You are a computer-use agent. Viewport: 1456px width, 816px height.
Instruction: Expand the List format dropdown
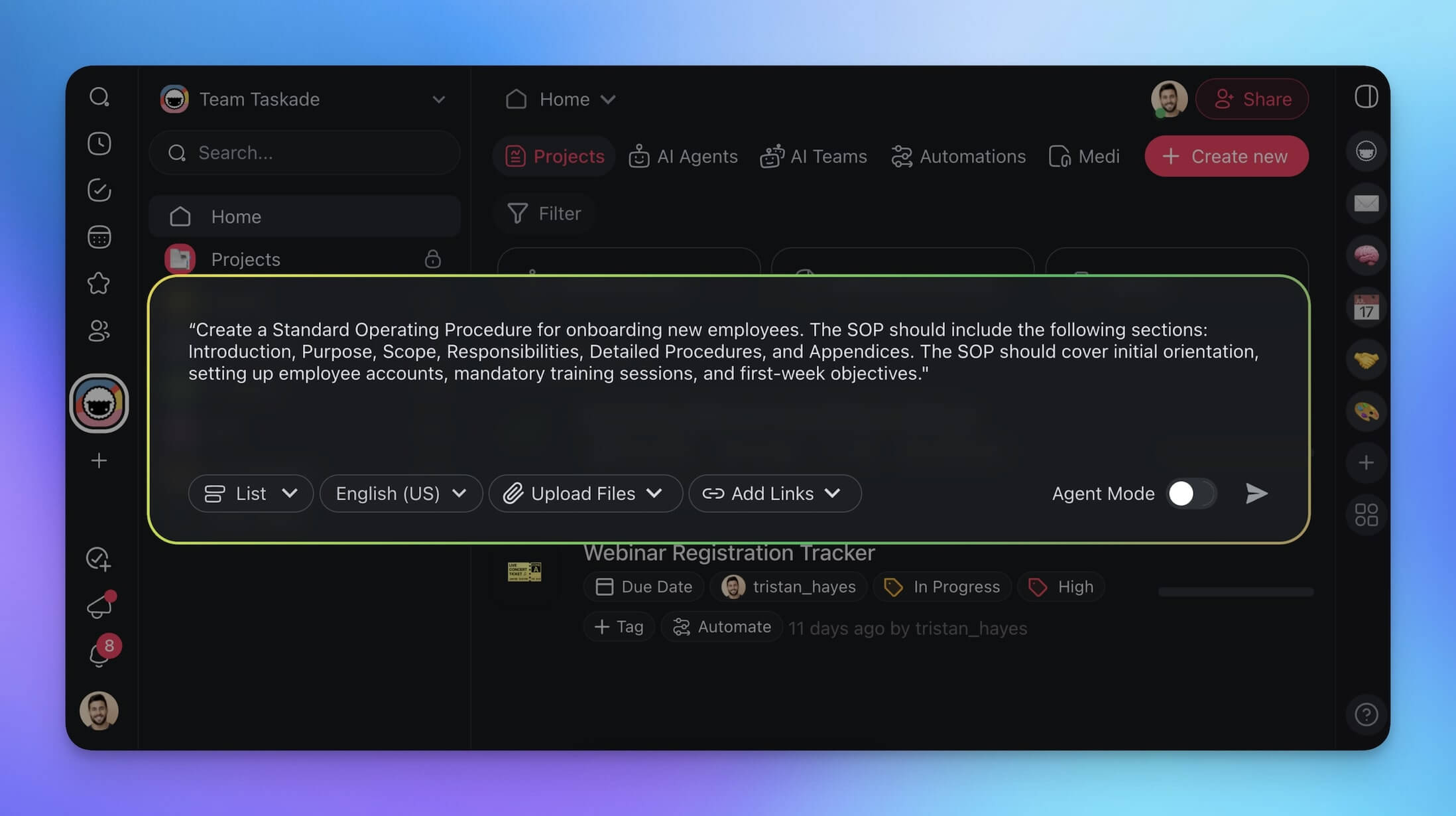tap(251, 494)
